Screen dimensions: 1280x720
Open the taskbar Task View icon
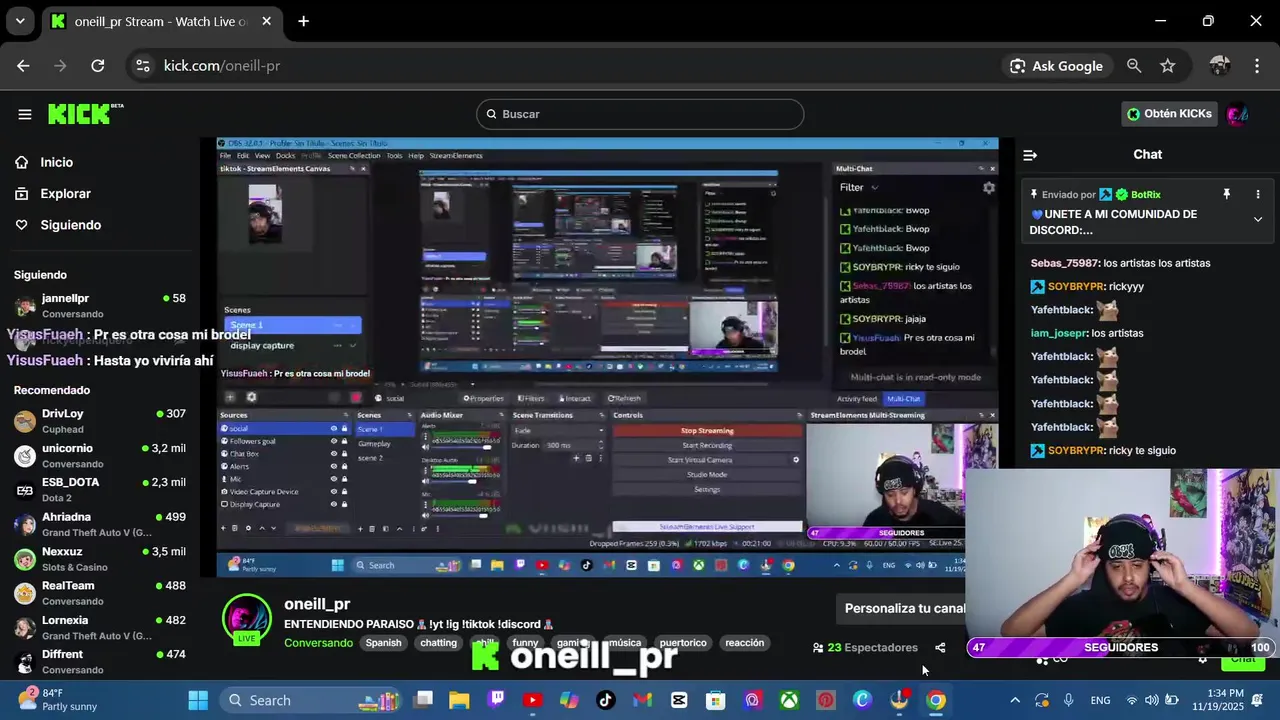[423, 700]
